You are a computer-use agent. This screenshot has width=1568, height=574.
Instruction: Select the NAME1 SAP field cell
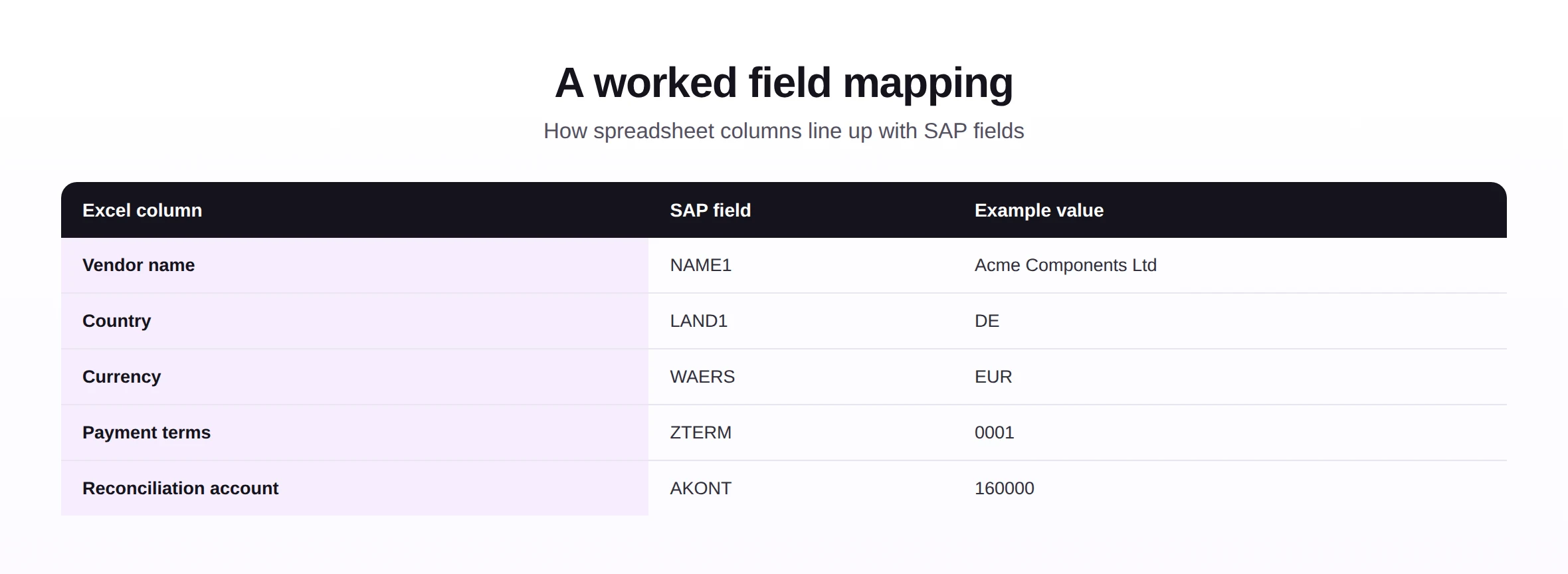[x=801, y=265]
